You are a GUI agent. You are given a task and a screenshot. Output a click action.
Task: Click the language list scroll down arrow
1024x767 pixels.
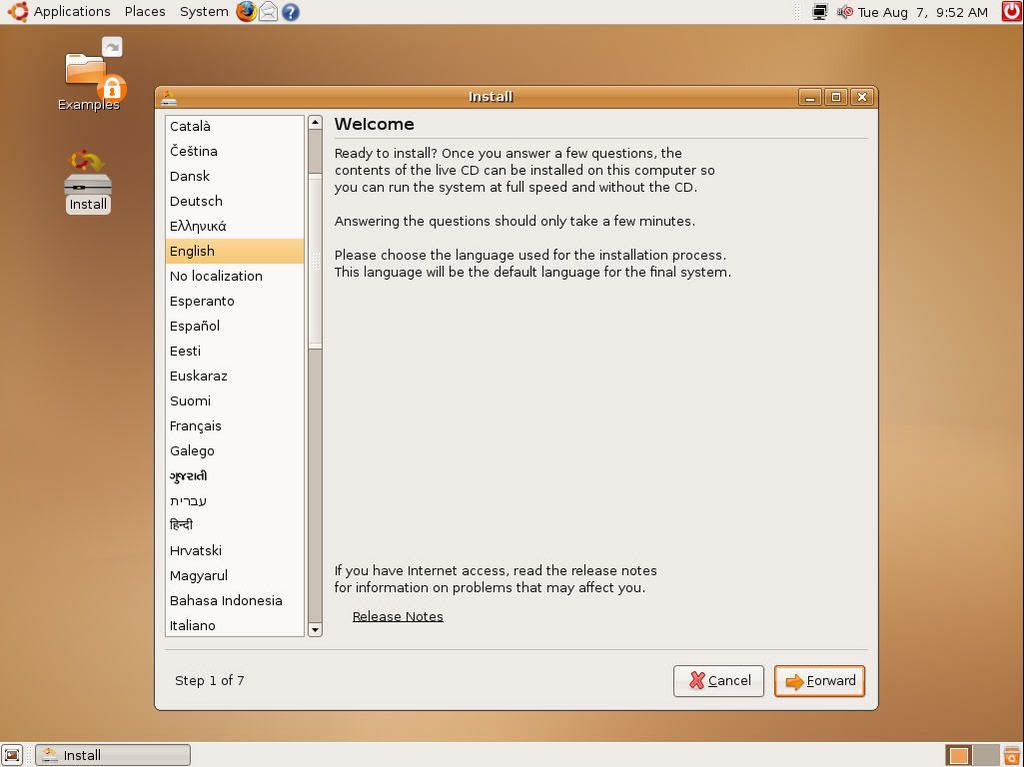click(315, 630)
